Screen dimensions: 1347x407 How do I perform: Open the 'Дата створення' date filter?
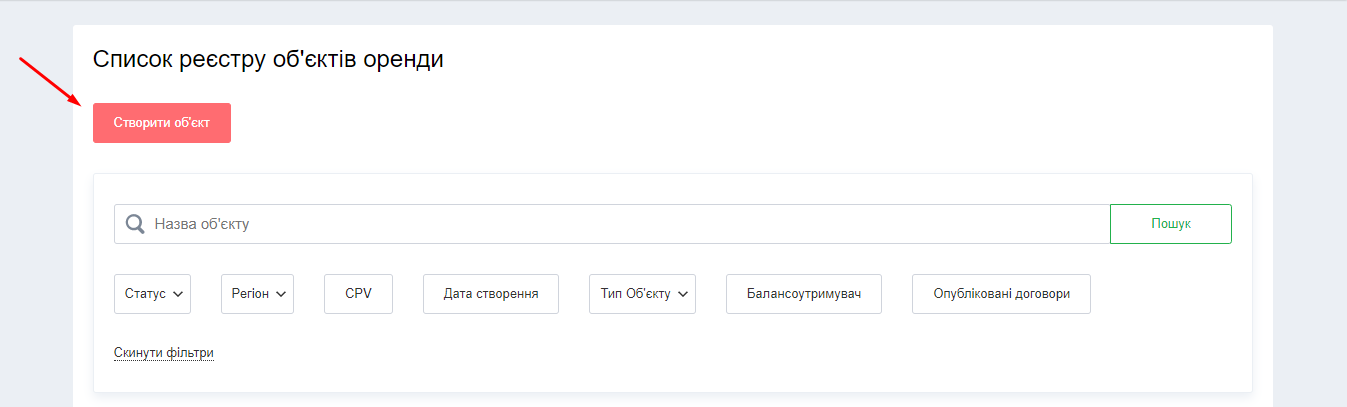coord(491,294)
